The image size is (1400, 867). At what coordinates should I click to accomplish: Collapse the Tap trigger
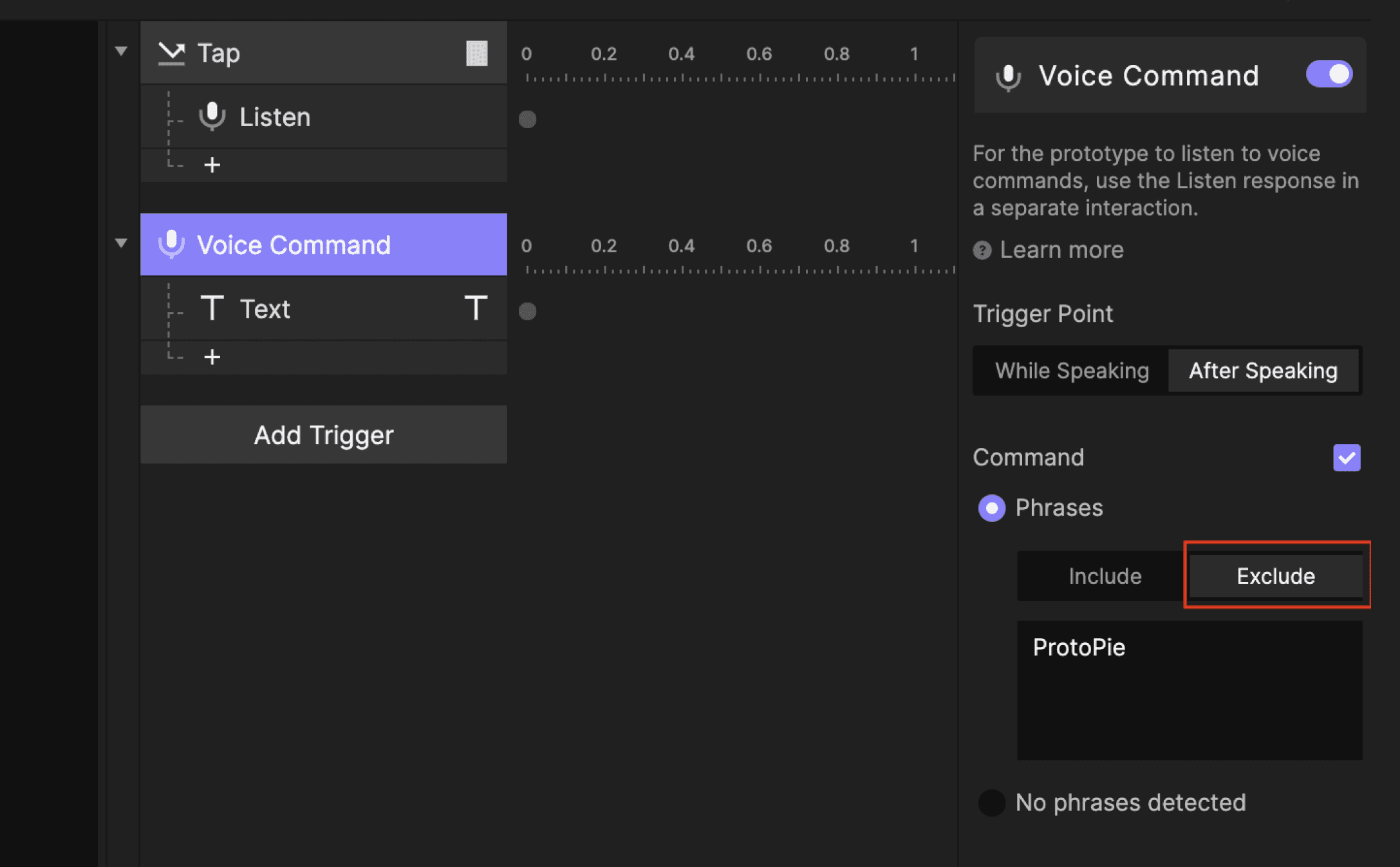(120, 50)
